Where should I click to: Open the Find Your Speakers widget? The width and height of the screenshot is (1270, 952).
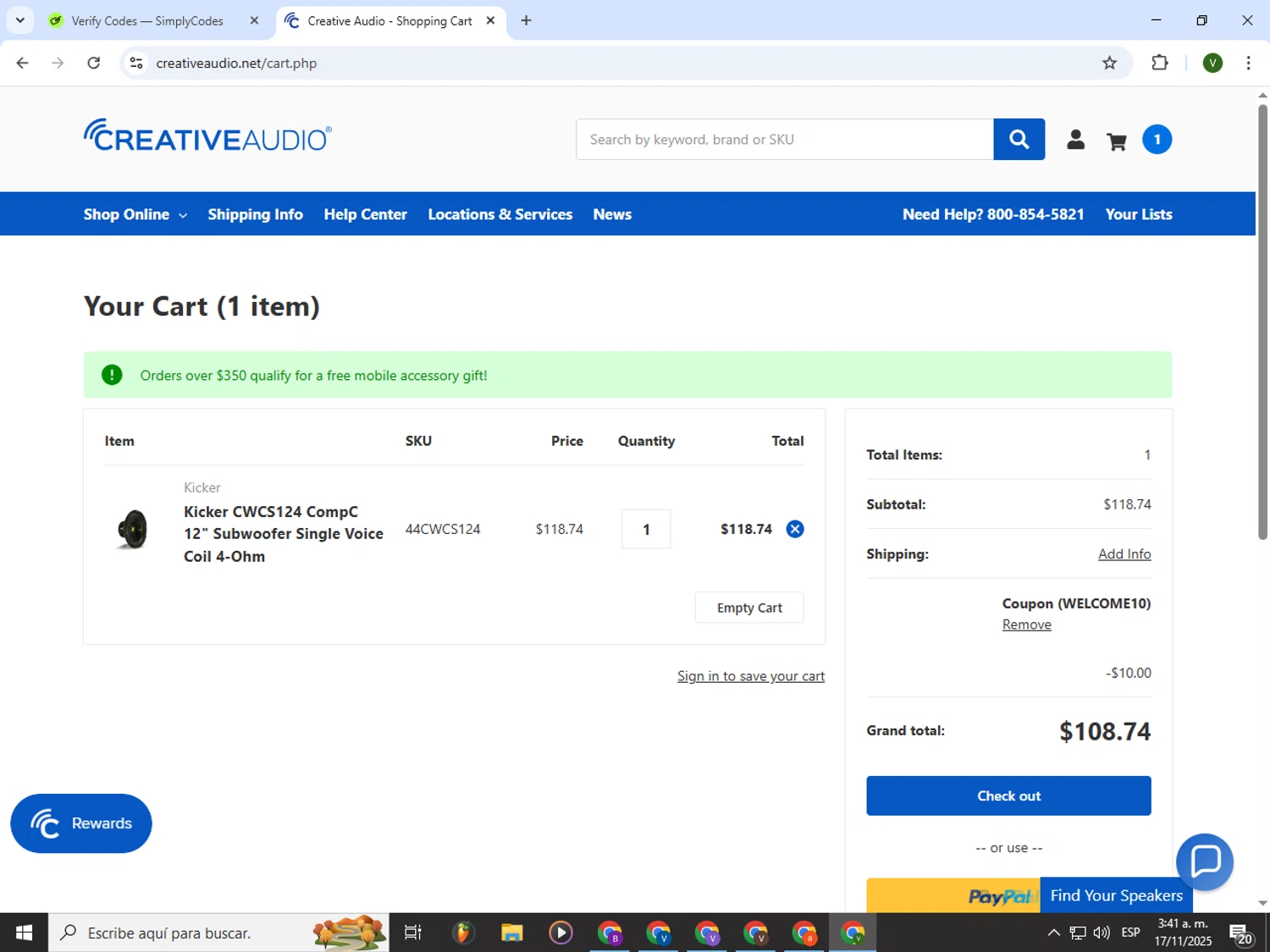point(1116,895)
